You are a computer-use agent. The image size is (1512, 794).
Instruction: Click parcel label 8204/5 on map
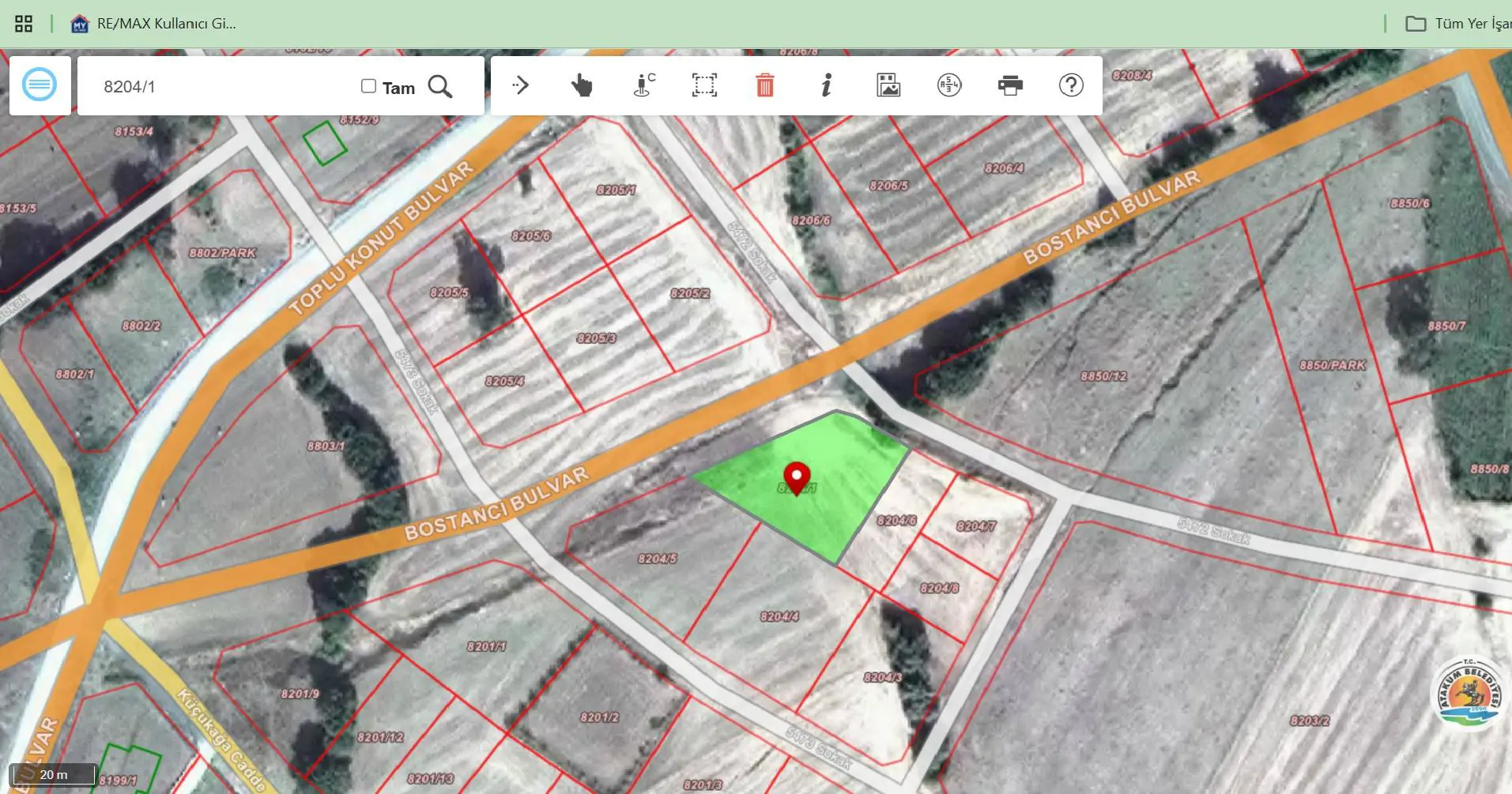tap(658, 559)
